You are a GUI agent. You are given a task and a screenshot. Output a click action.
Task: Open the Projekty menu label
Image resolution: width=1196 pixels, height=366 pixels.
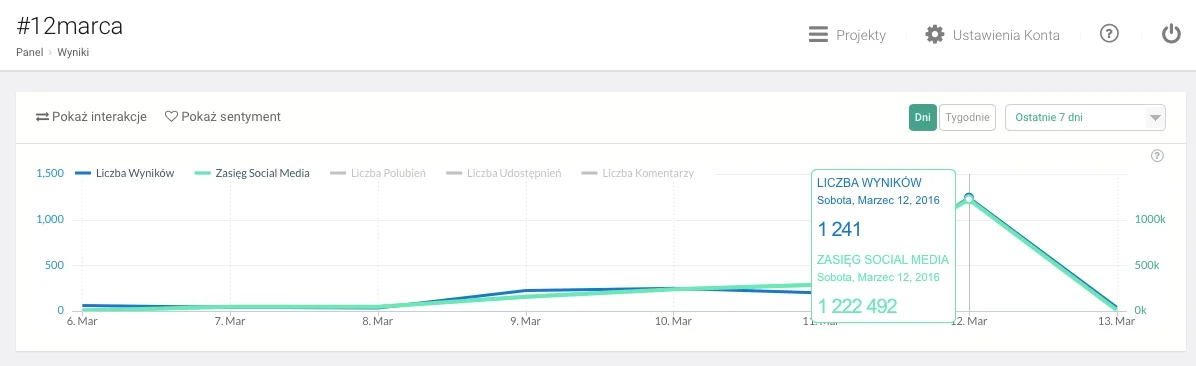click(861, 35)
